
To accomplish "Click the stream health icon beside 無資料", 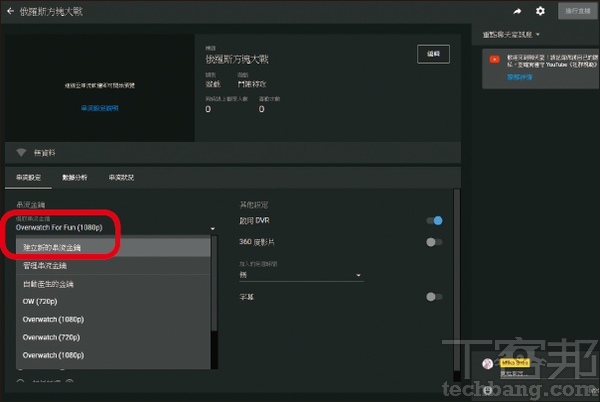I will tap(21, 153).
